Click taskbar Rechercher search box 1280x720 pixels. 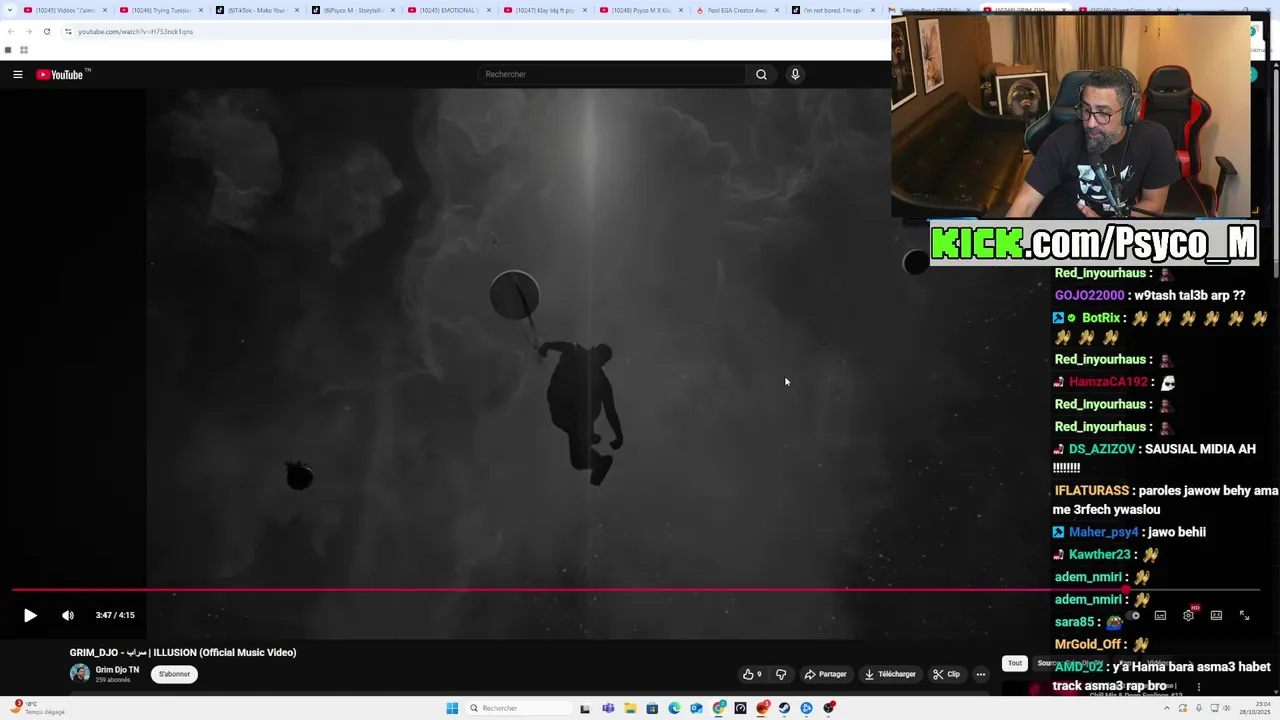point(518,708)
